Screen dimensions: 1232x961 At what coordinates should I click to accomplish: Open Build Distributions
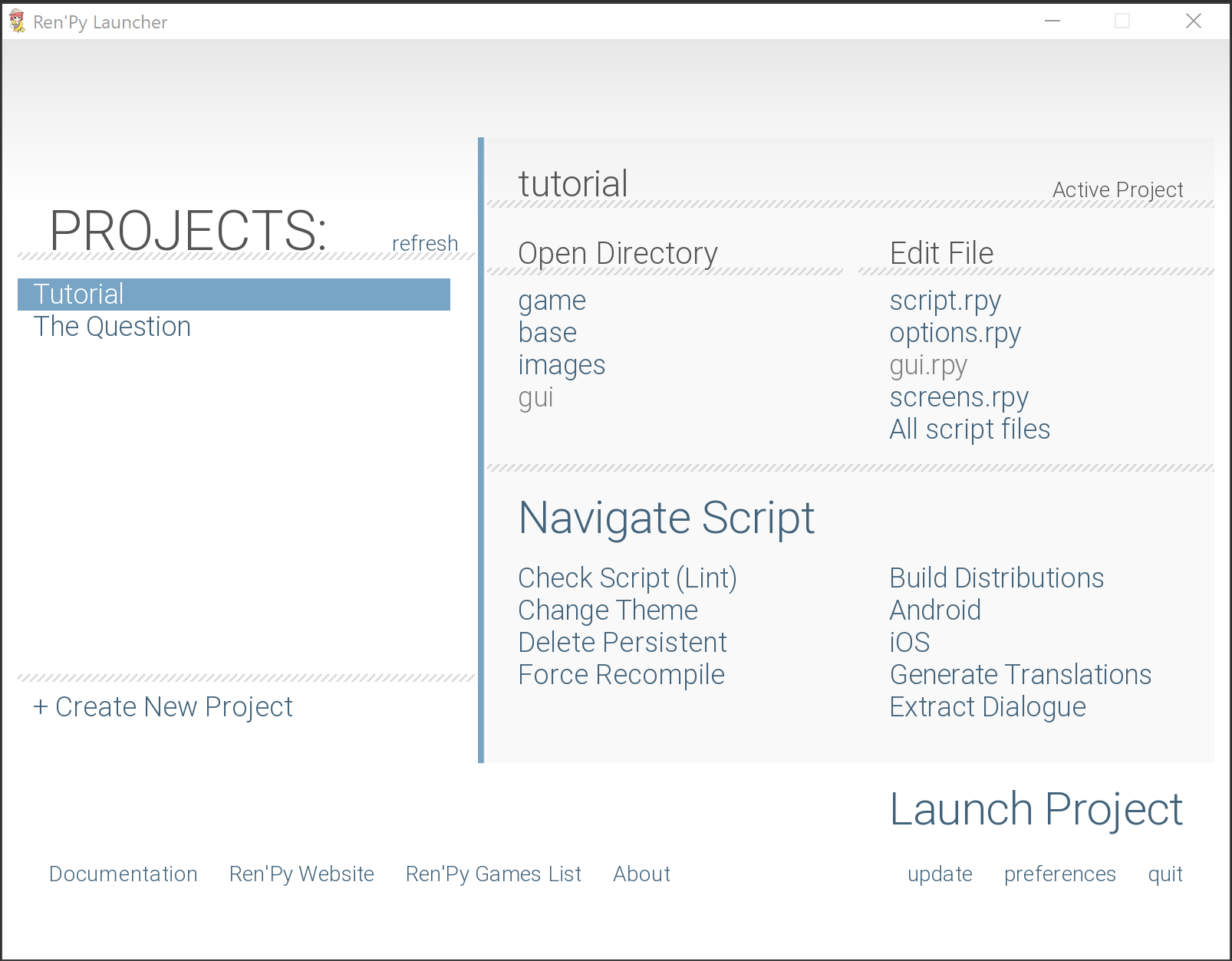(x=996, y=578)
